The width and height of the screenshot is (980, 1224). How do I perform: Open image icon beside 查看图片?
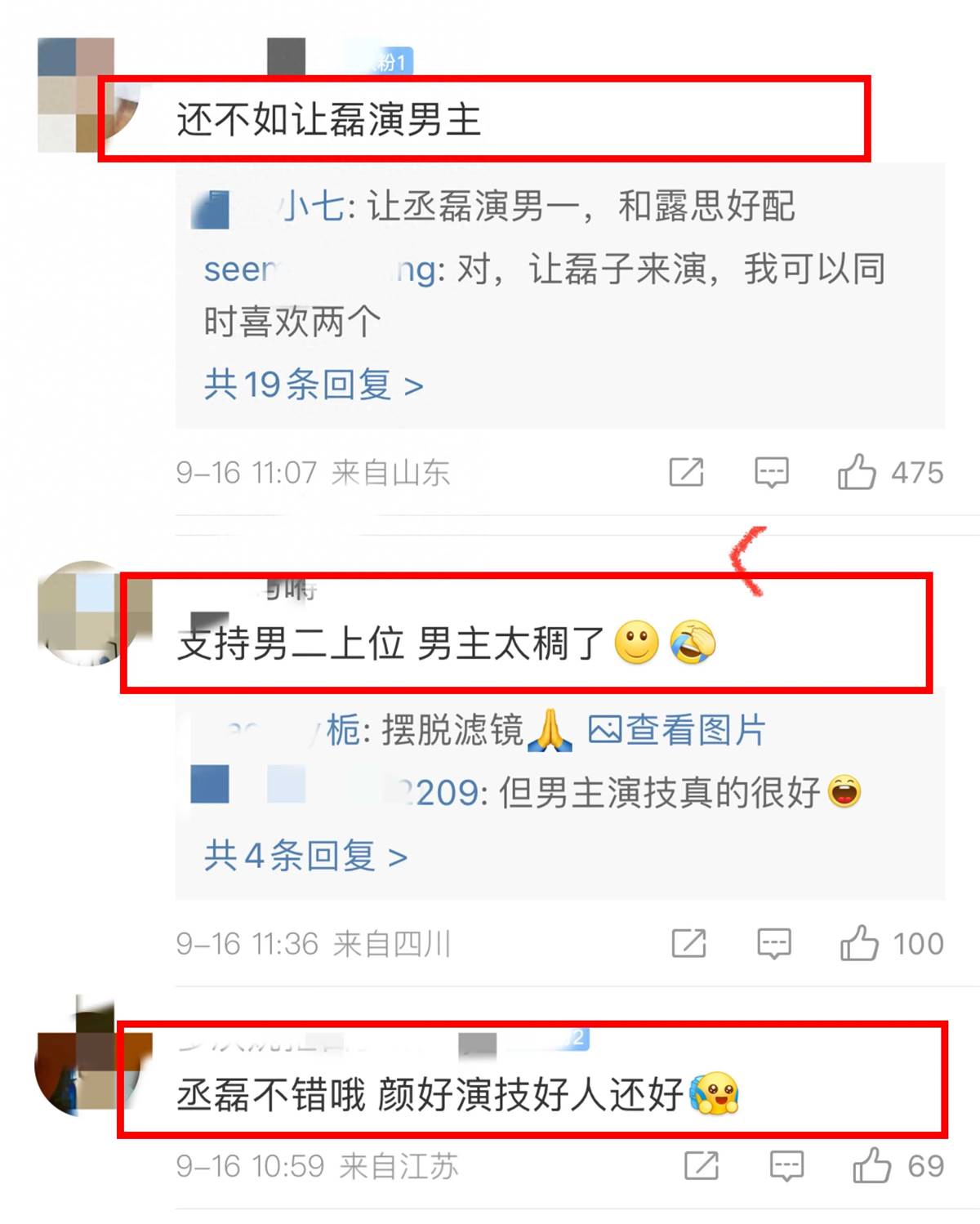pyautogui.click(x=604, y=730)
